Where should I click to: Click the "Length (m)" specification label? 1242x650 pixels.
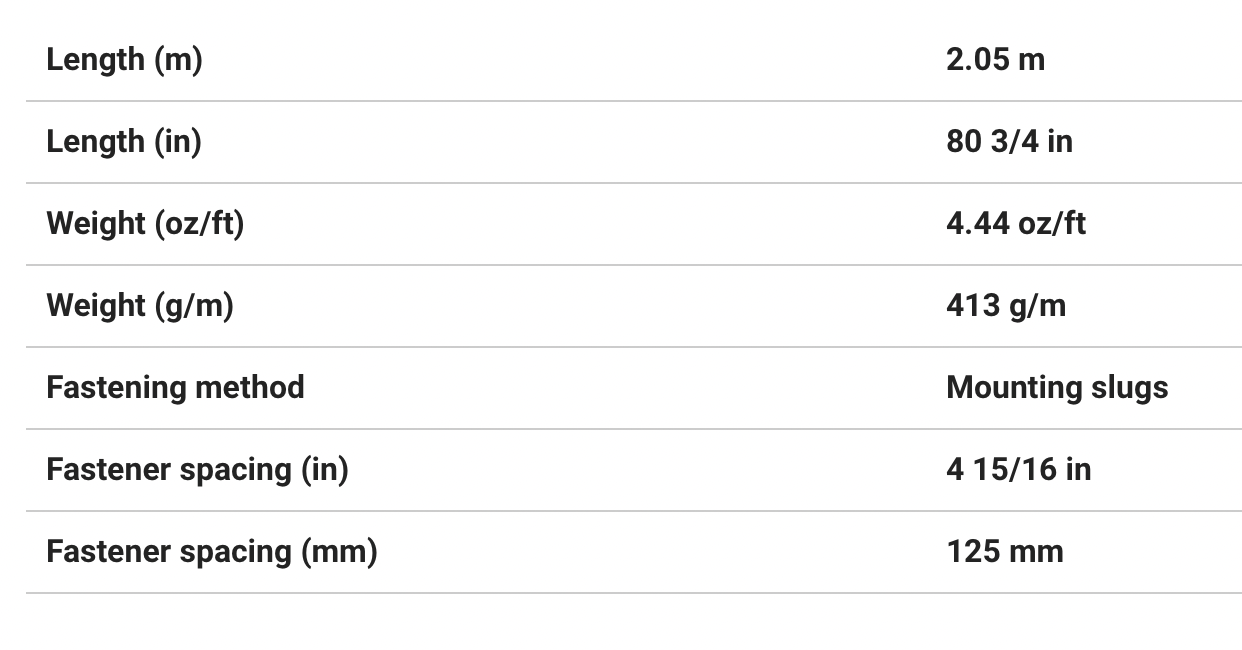pyautogui.click(x=124, y=60)
